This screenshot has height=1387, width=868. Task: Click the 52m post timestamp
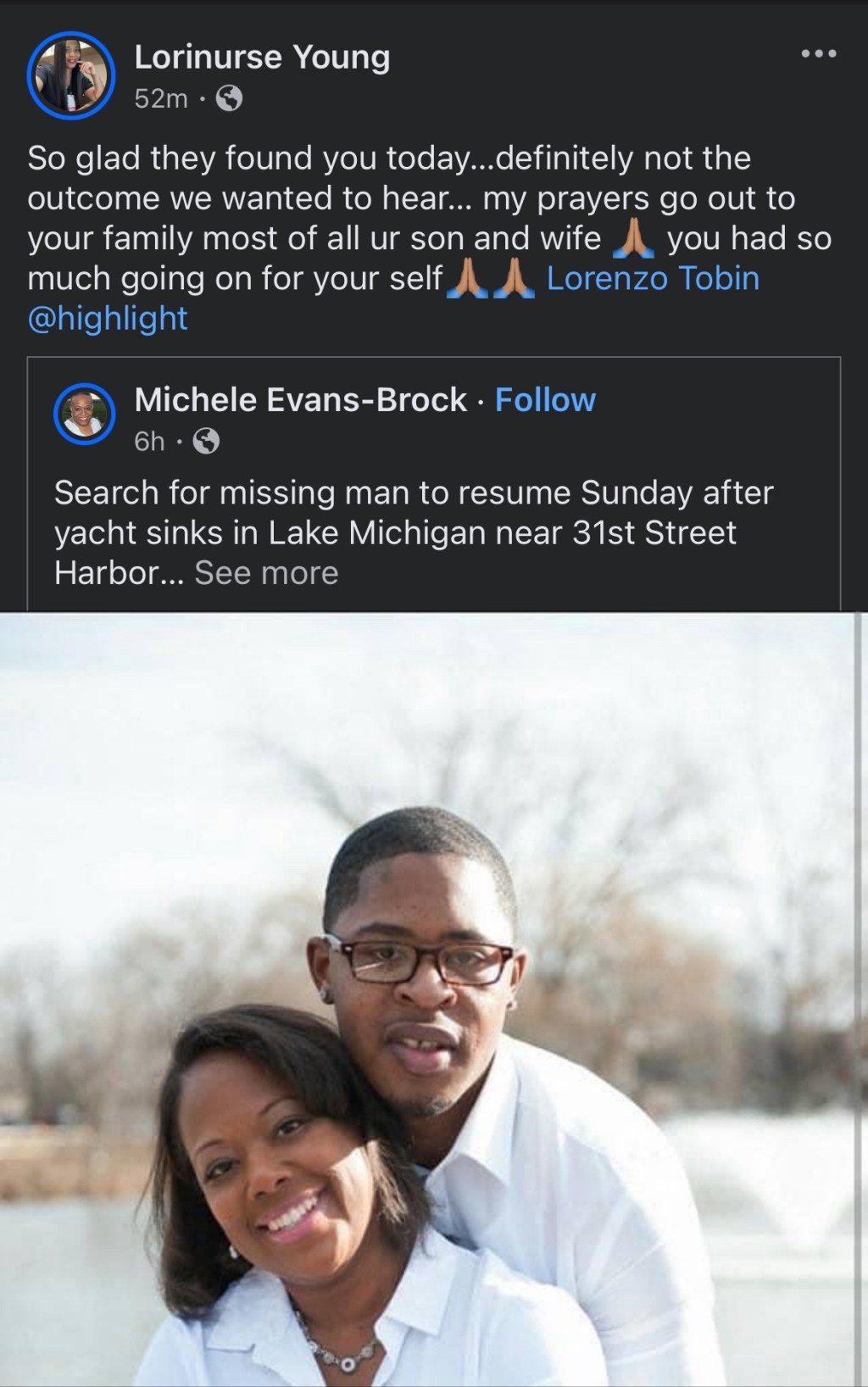point(161,99)
